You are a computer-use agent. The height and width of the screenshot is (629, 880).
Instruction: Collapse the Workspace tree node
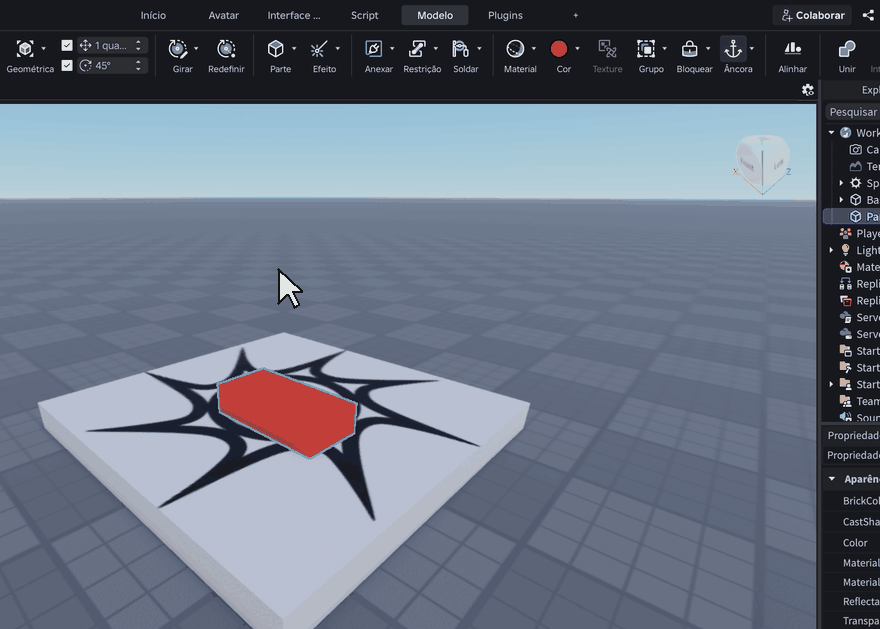pos(831,132)
